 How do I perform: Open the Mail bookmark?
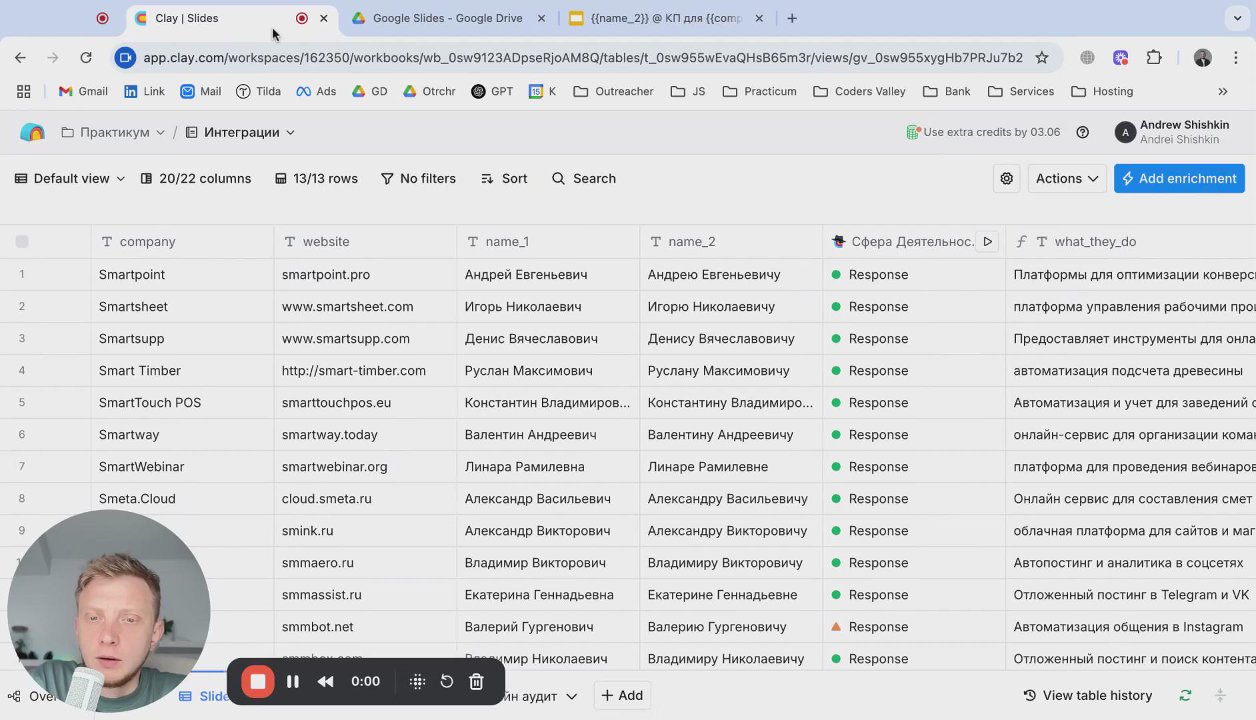click(201, 91)
